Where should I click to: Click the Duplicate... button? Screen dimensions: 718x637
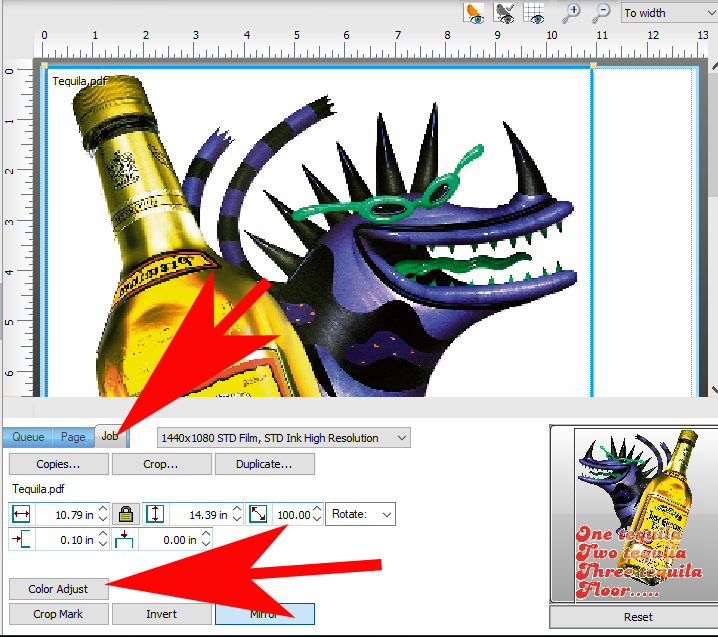[x=264, y=464]
